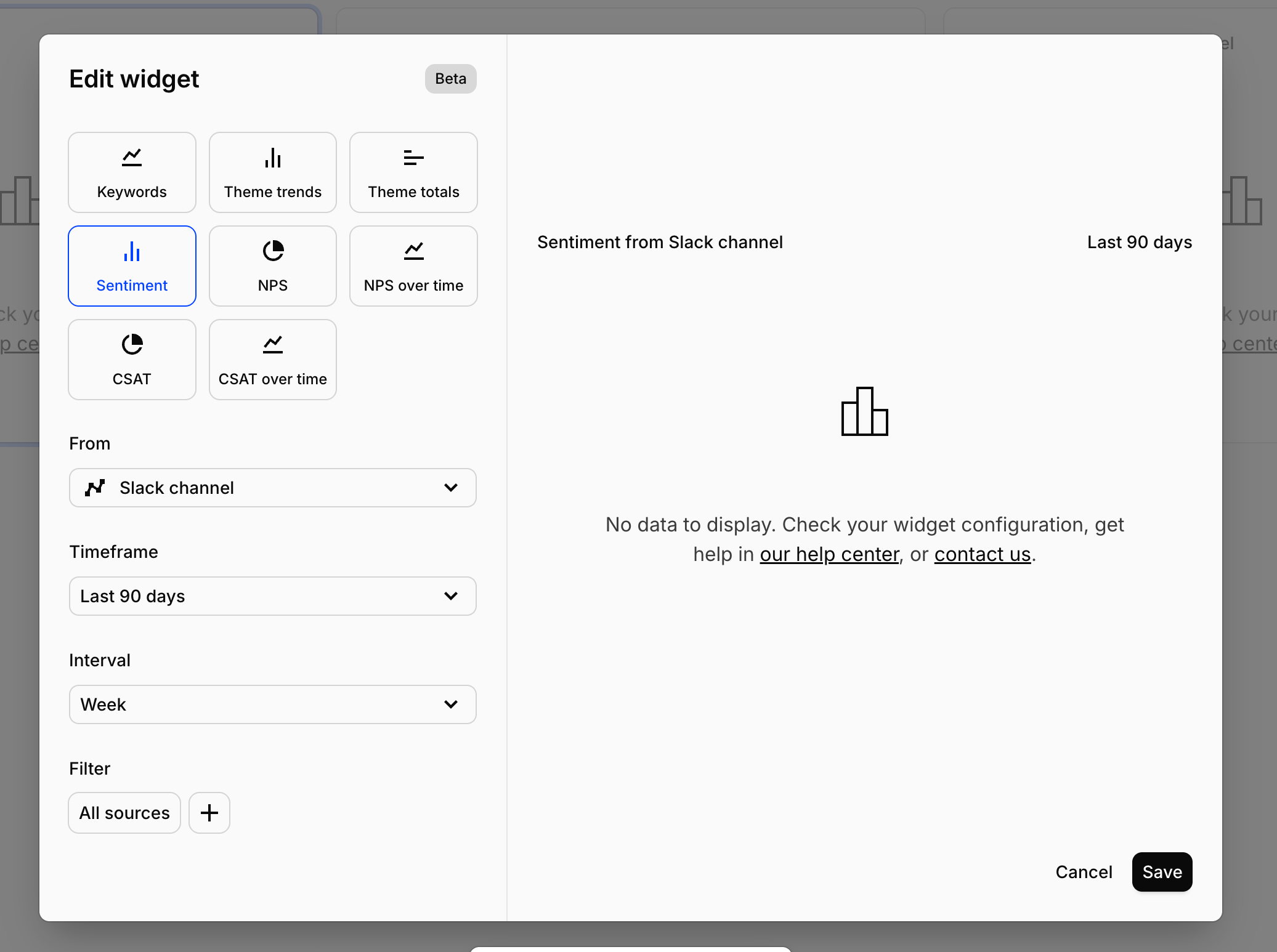Screen dimensions: 1277x952
Task: Open the Slack channel source dropdown
Action: 272,488
